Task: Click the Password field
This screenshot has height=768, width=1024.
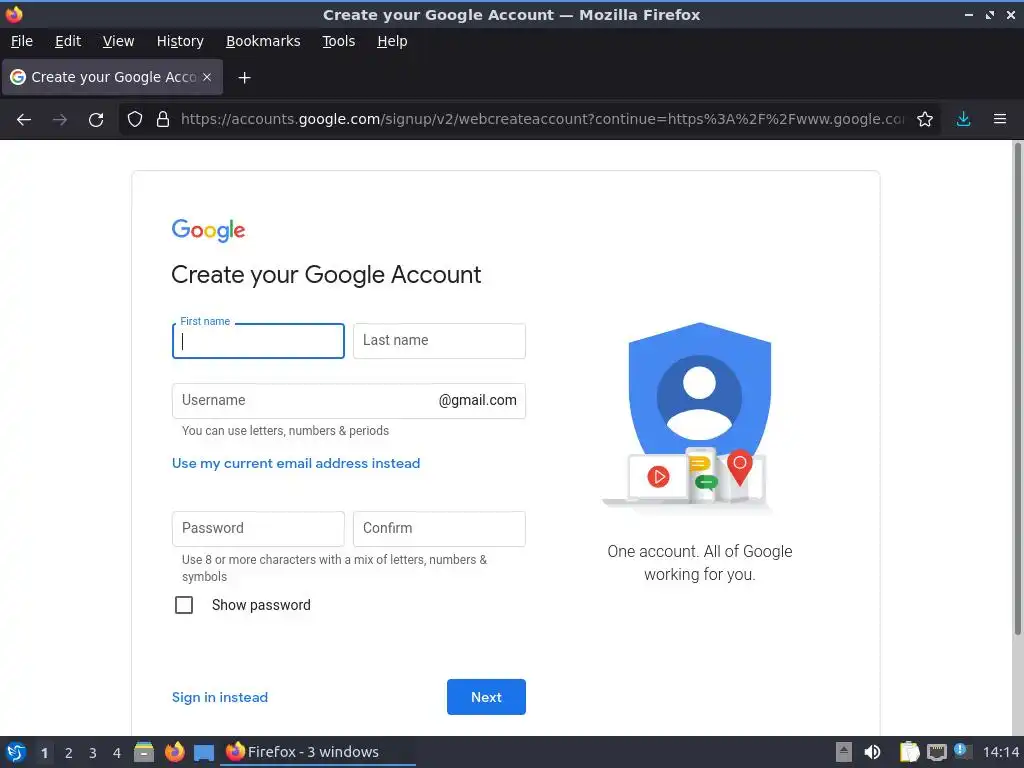Action: pyautogui.click(x=258, y=528)
